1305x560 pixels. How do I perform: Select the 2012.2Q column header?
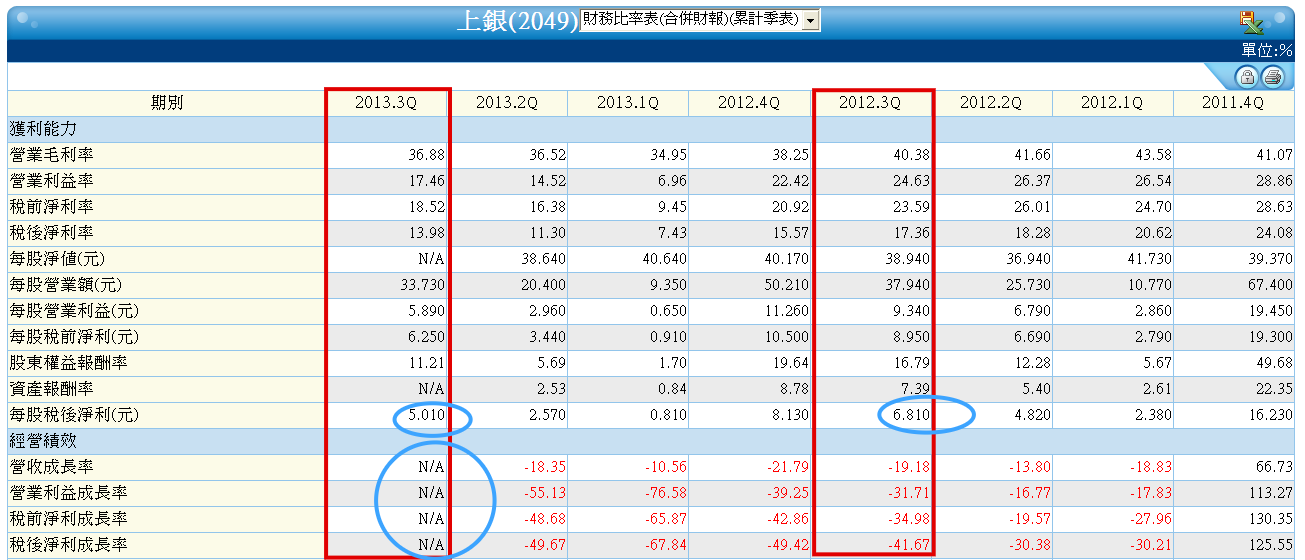point(991,103)
